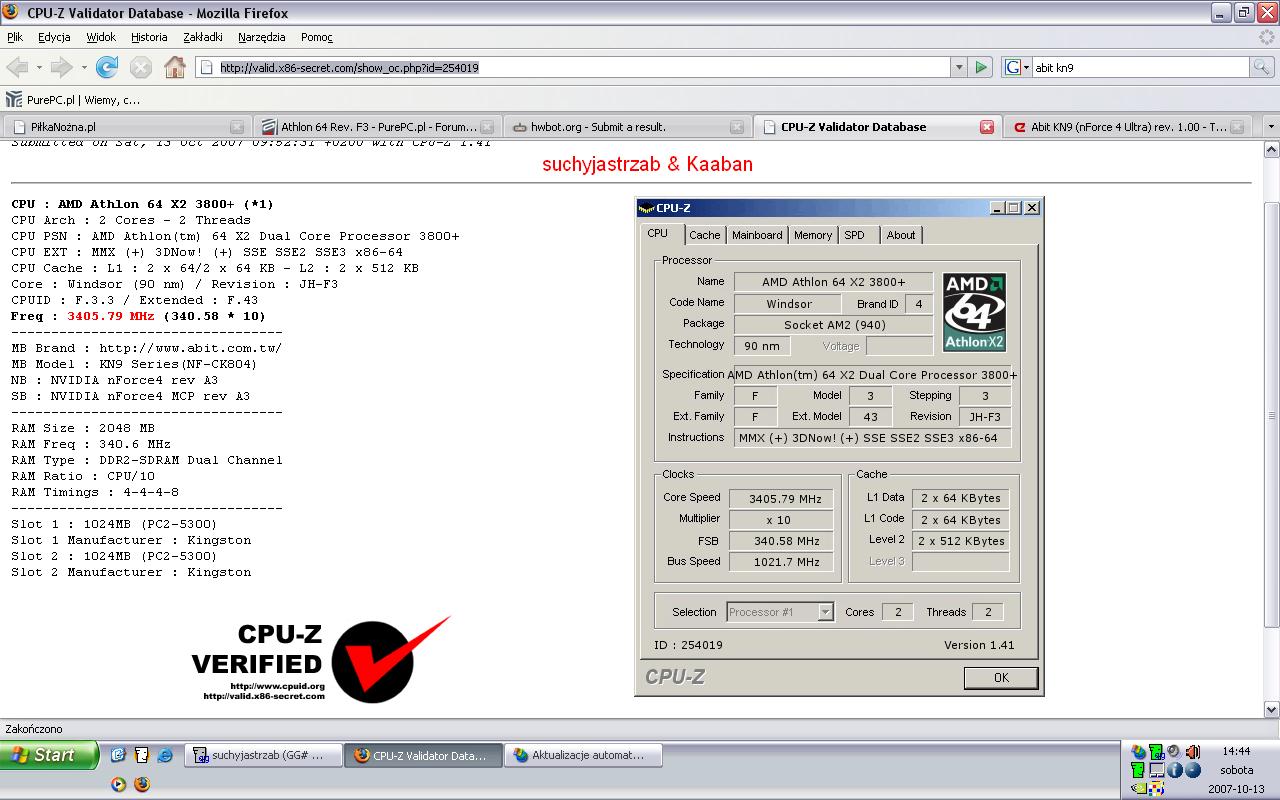
Task: Open the Forward history dropdown arrow
Action: point(84,67)
